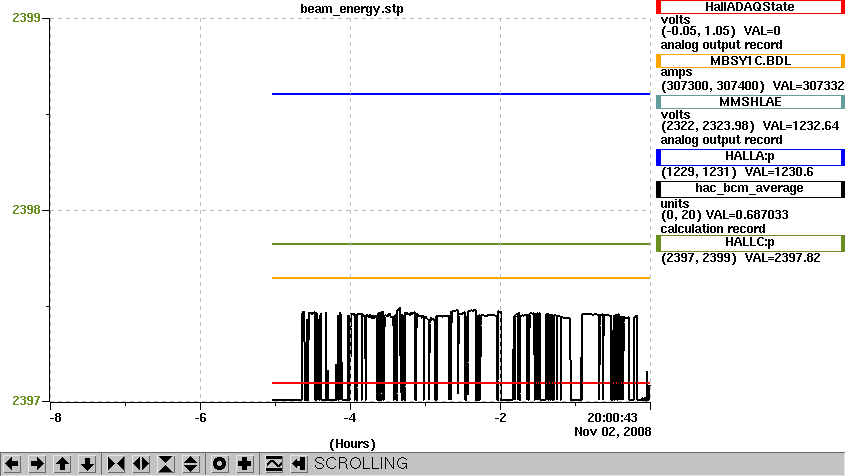Pan the plot right with the right arrow
The height and width of the screenshot is (476, 845).
point(37,464)
